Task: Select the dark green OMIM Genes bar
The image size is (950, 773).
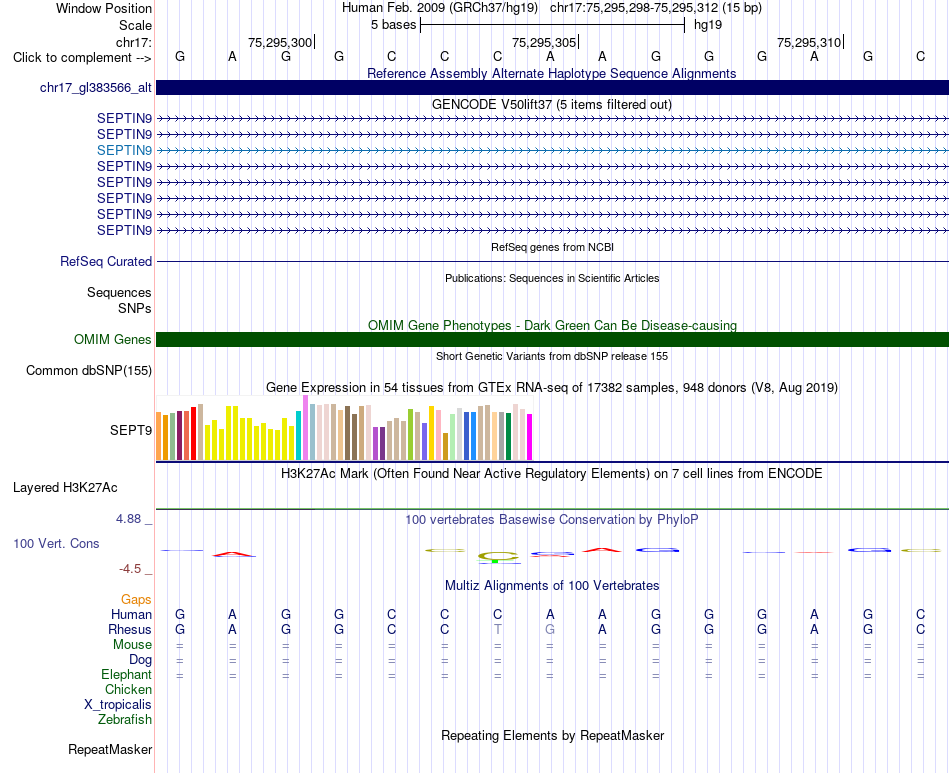Action: pyautogui.click(x=552, y=339)
